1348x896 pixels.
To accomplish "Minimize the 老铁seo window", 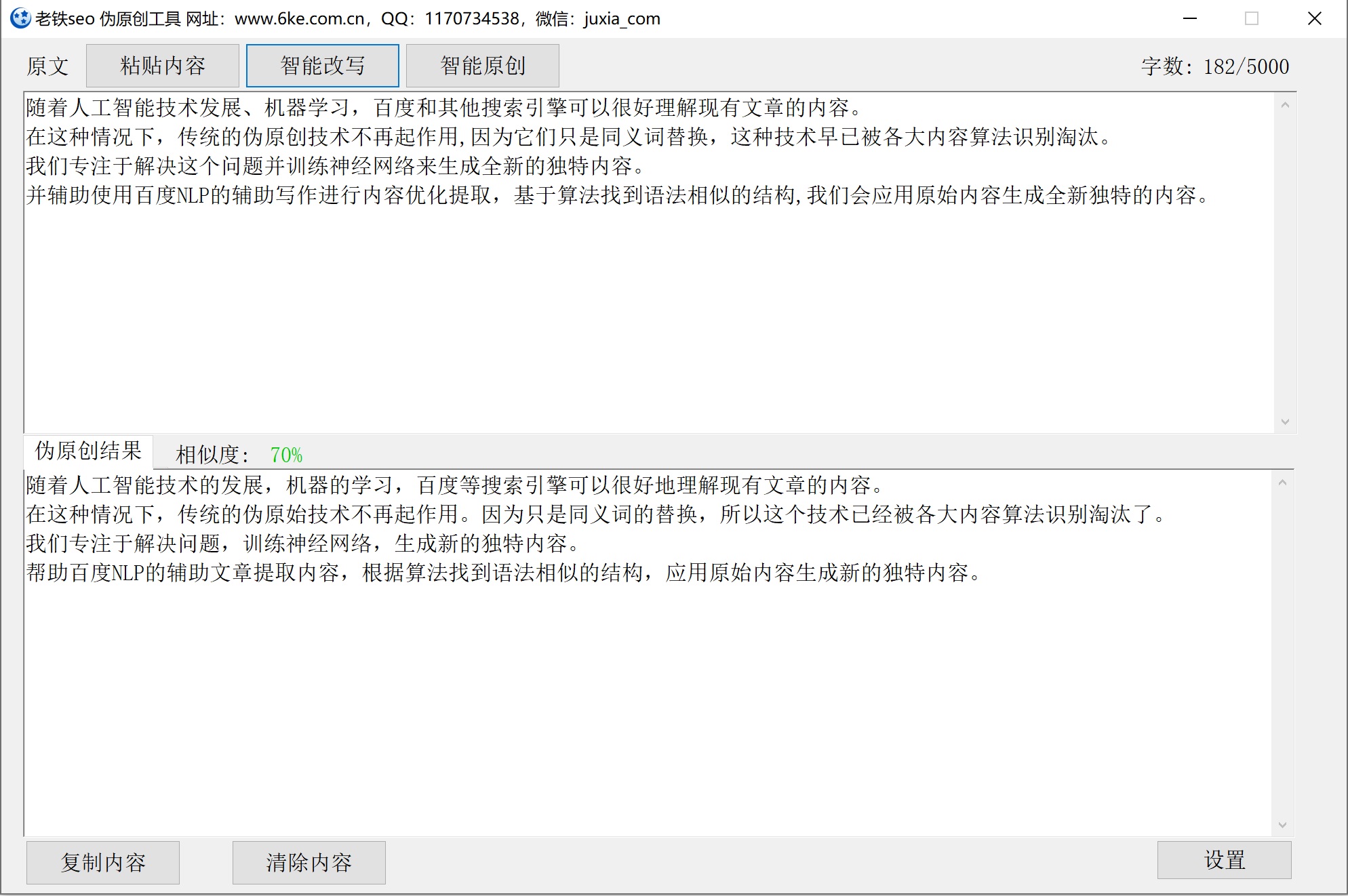I will click(x=1190, y=18).
